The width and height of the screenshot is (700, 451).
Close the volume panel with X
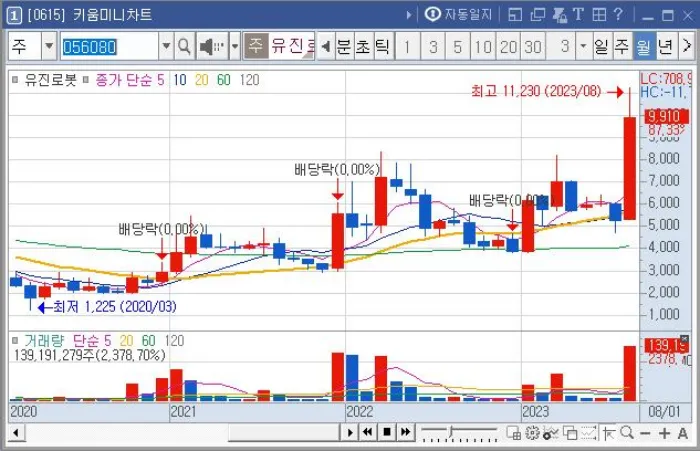tap(684, 339)
